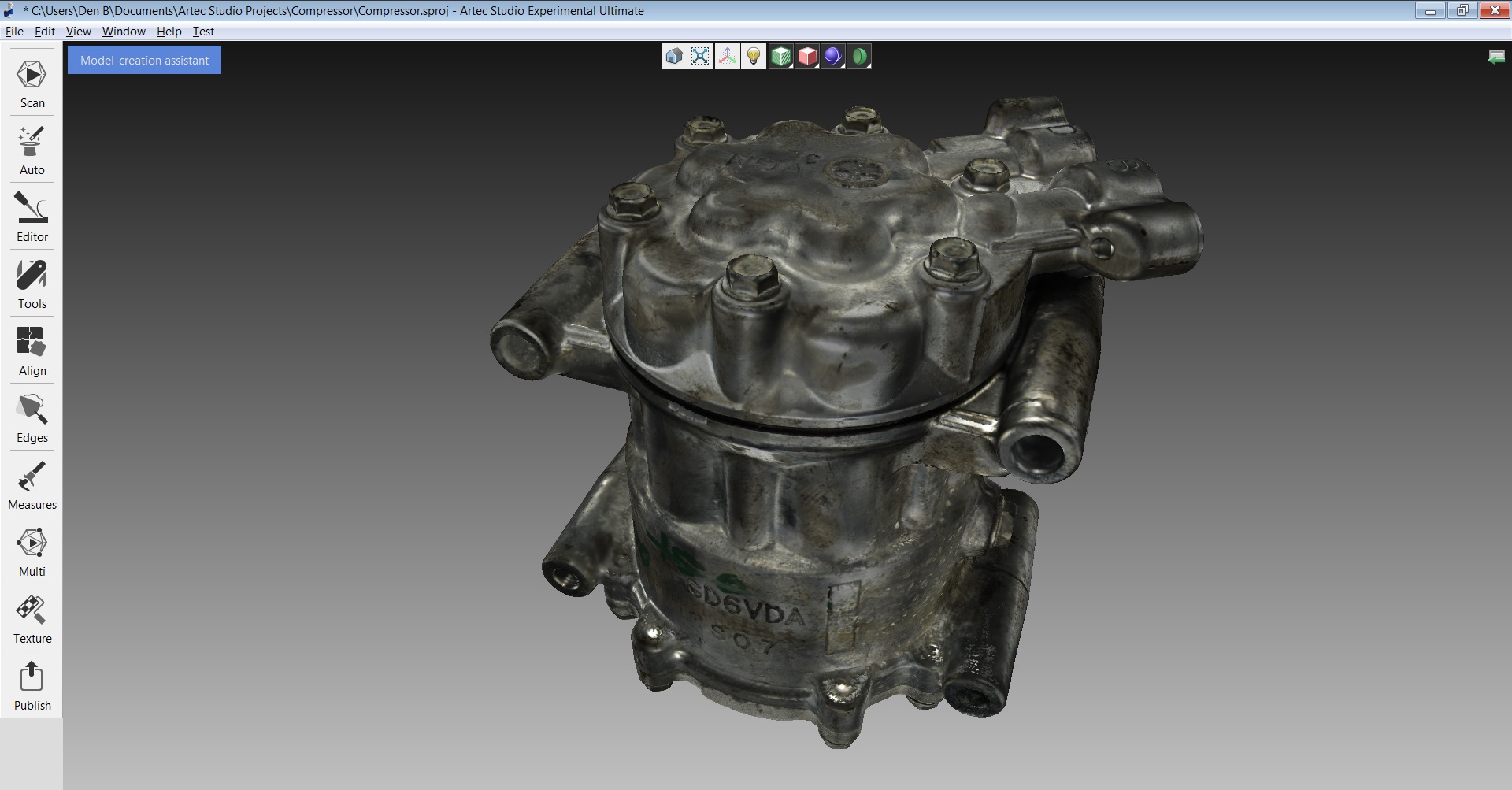Expand the green striped cube dropdown

click(x=780, y=56)
